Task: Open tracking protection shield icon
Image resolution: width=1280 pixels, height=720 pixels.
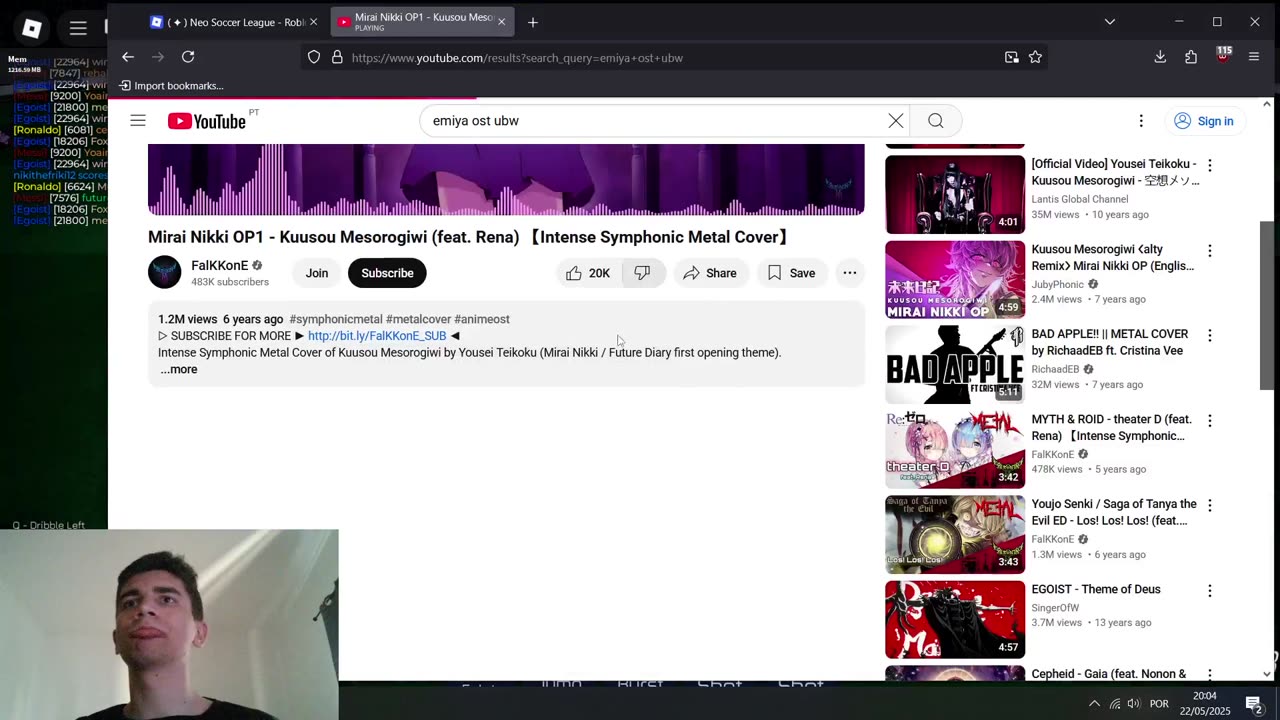Action: coord(314,57)
